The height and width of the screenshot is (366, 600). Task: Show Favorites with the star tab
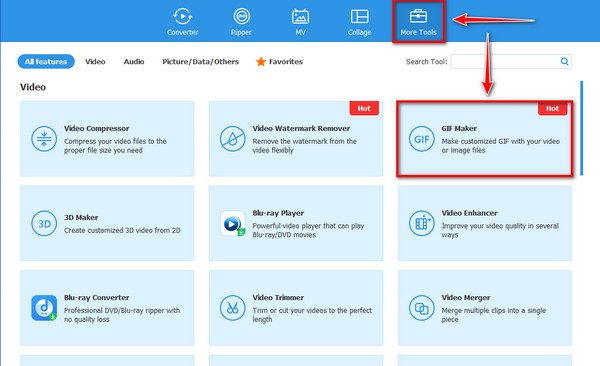pyautogui.click(x=279, y=62)
